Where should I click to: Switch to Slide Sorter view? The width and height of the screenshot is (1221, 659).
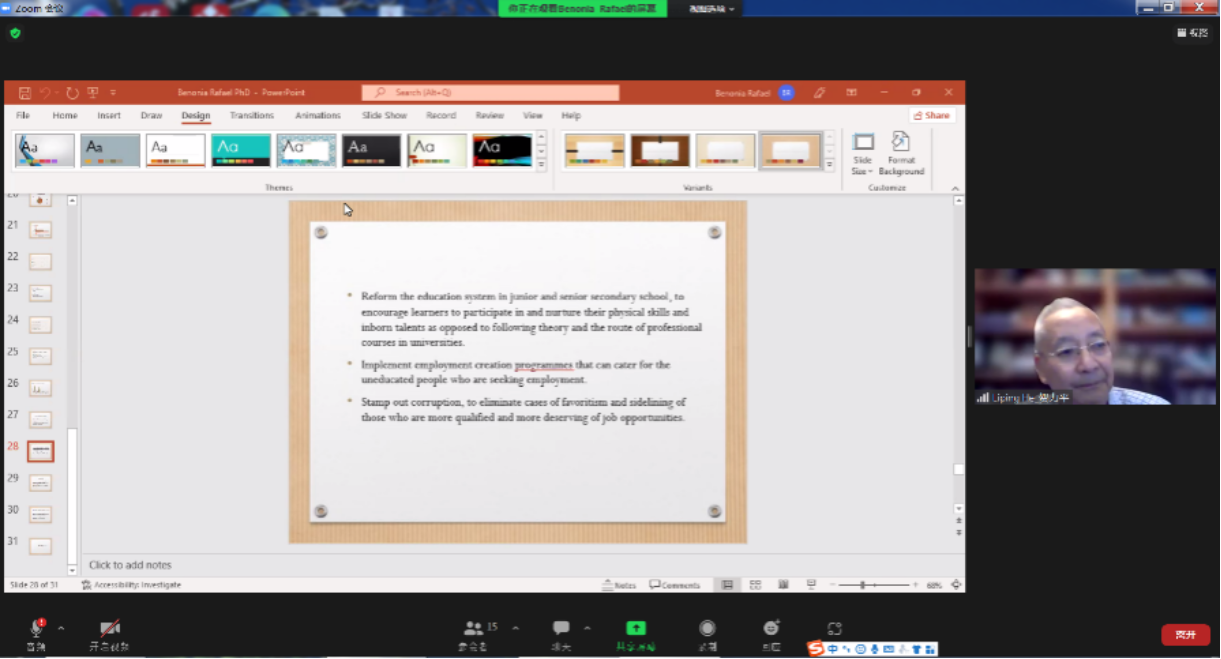[755, 585]
